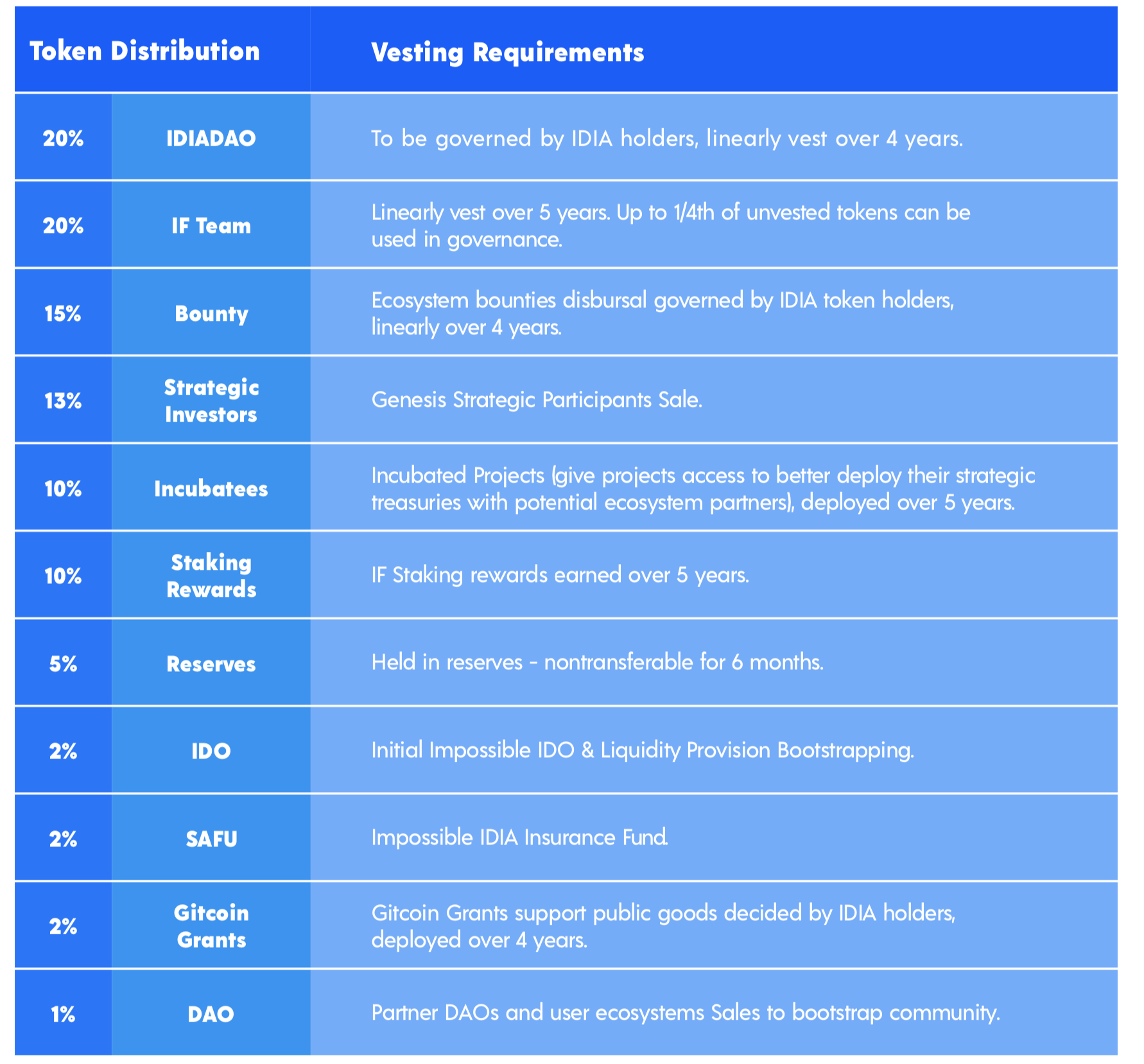Click the Held in reserves description text
1144x1064 pixels.
click(x=598, y=662)
